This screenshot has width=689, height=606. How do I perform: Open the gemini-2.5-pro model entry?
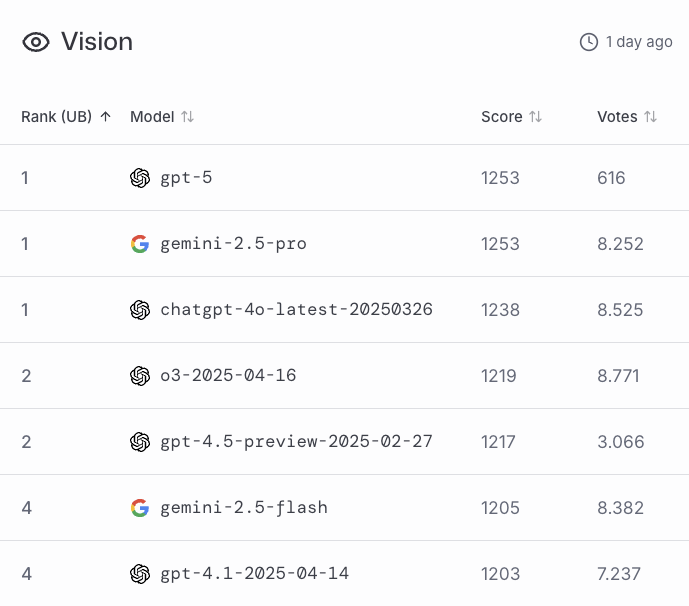point(233,244)
